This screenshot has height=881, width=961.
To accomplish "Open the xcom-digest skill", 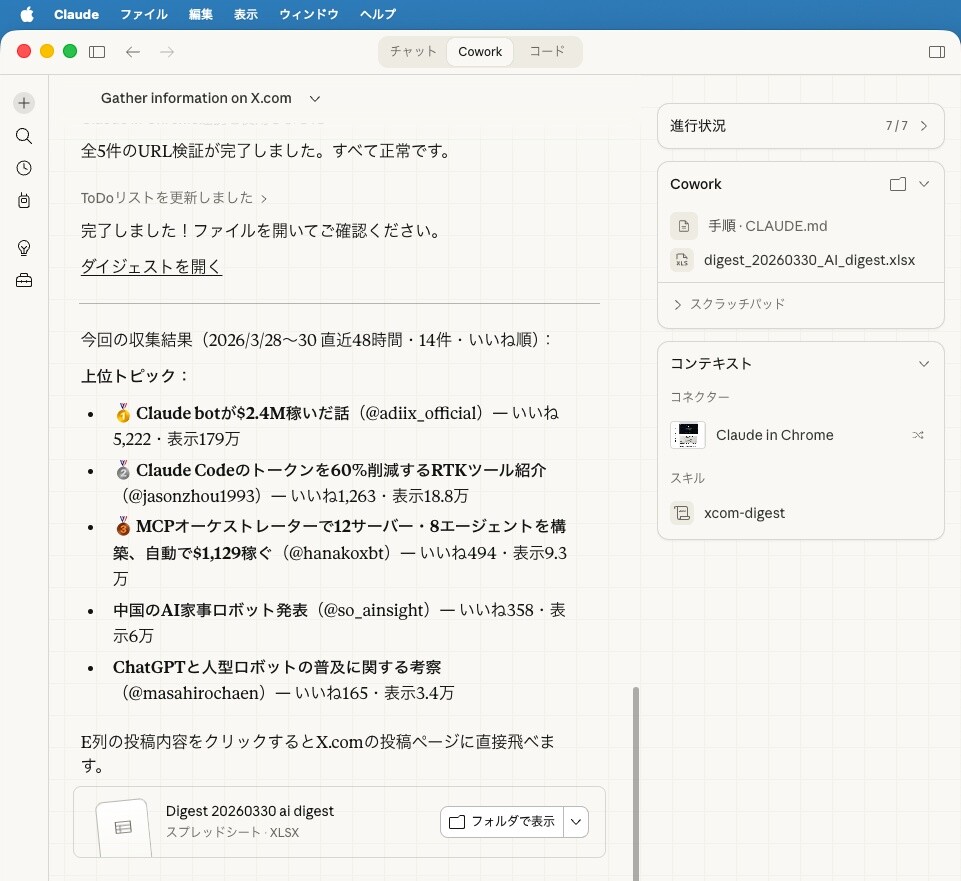I will [744, 513].
